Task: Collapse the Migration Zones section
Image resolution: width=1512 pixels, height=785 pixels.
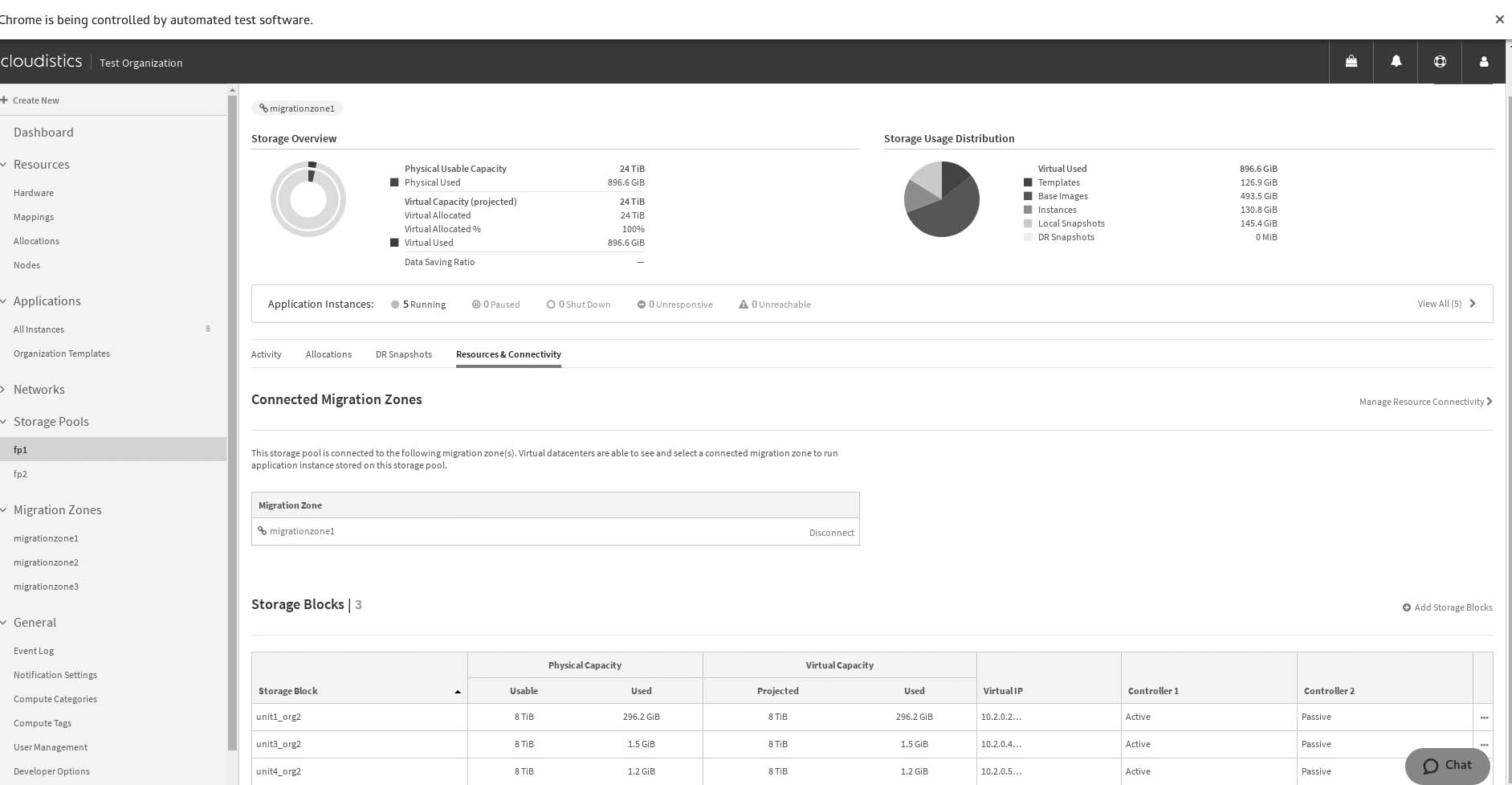Action: tap(5, 510)
